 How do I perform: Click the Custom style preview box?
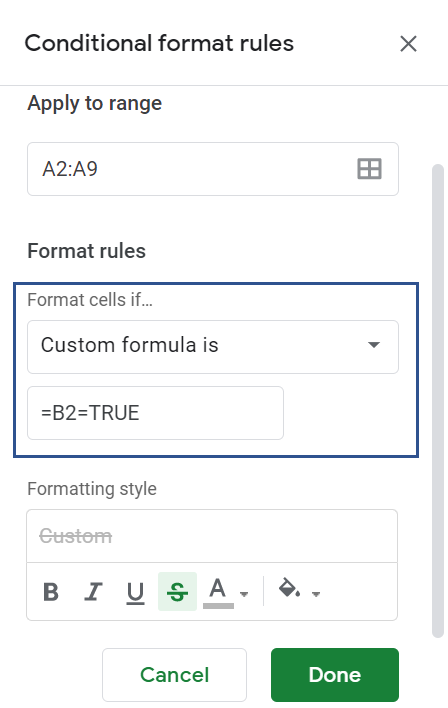click(212, 536)
